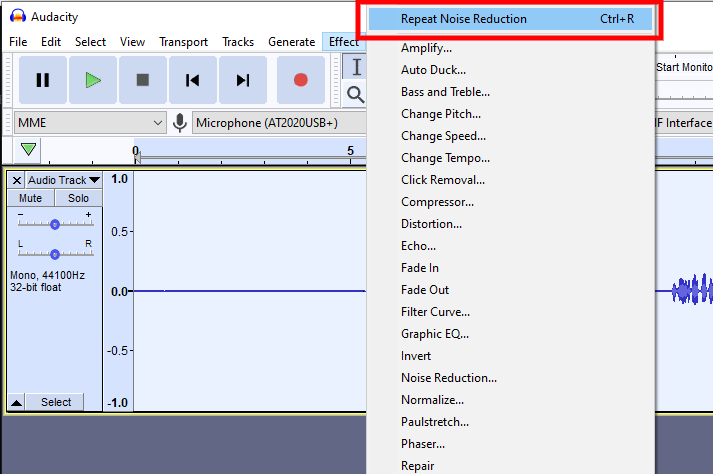Select the magnifier Zoom tool
This screenshot has width=713, height=474.
[355, 95]
